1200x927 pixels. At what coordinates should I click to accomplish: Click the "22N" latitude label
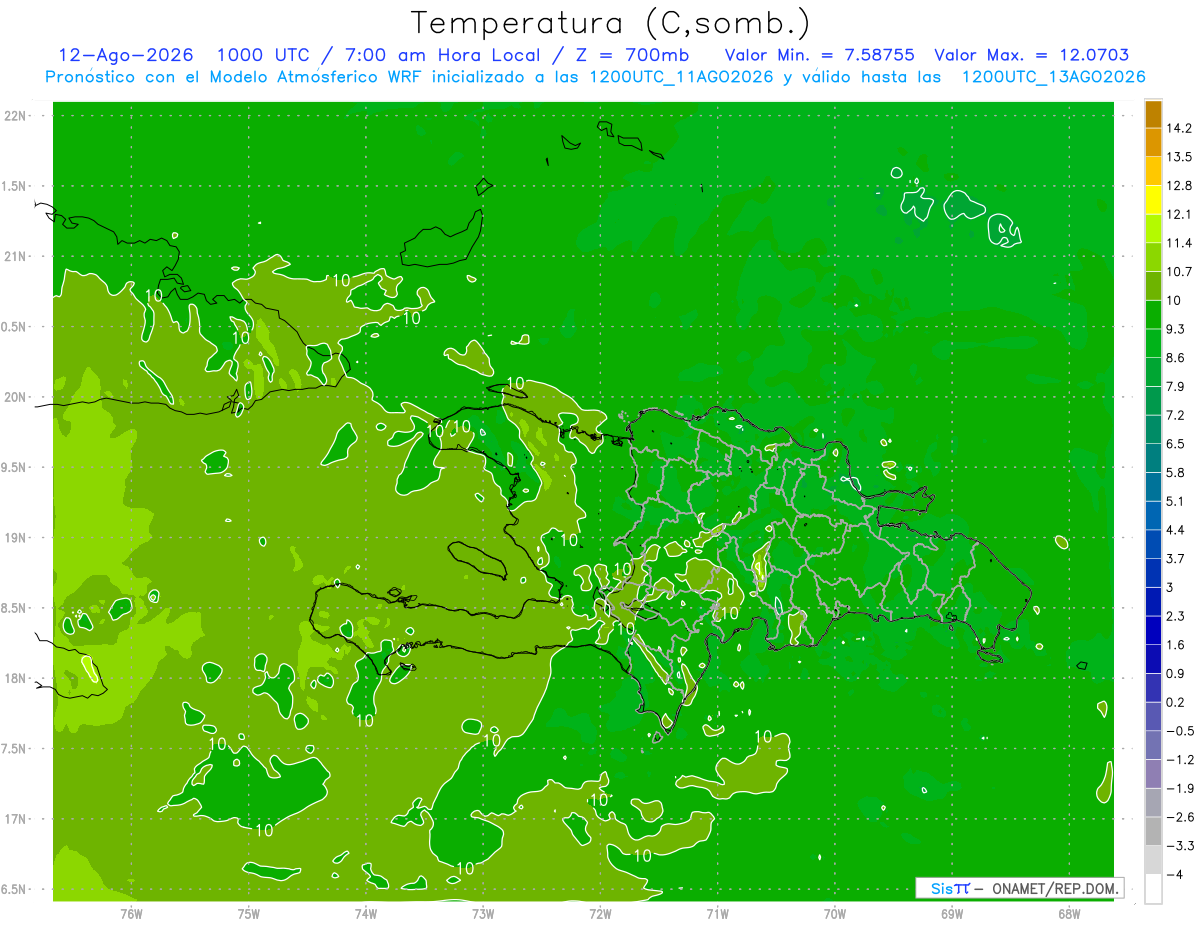tap(15, 116)
